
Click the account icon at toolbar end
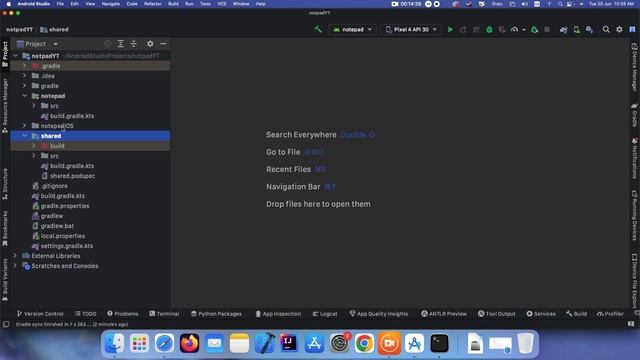632,29
